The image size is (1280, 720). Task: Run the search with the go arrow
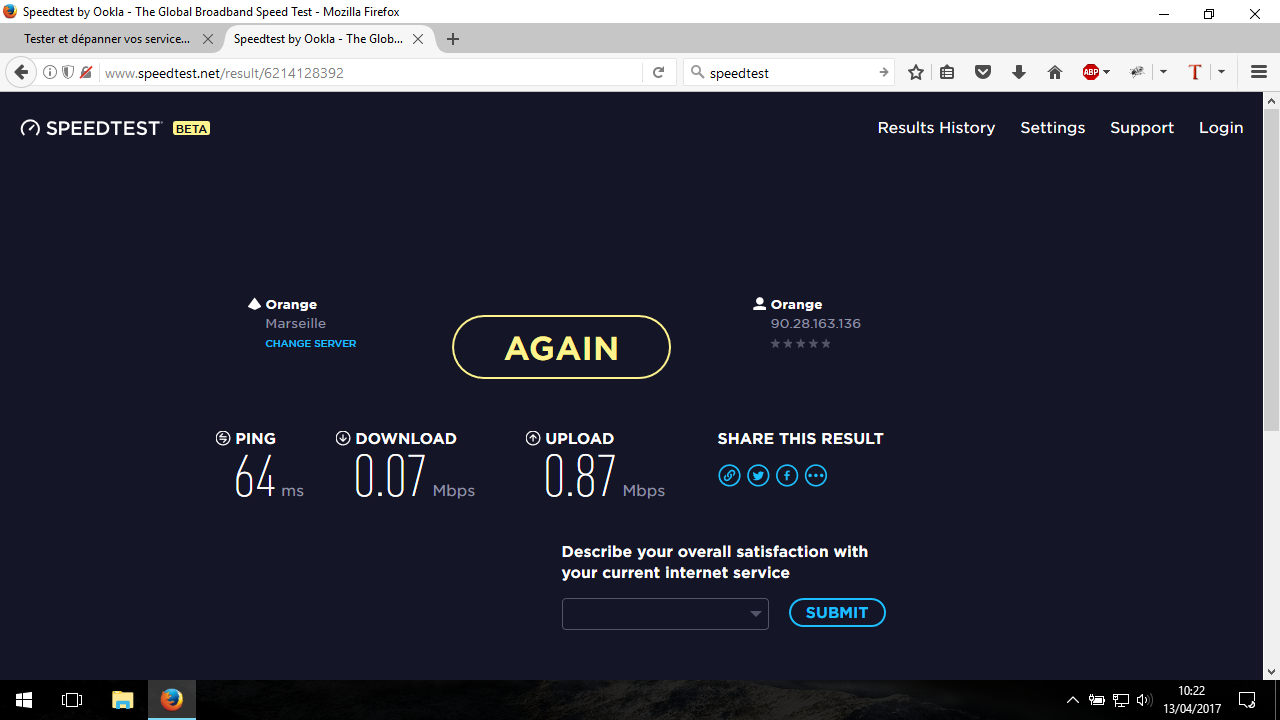point(883,72)
